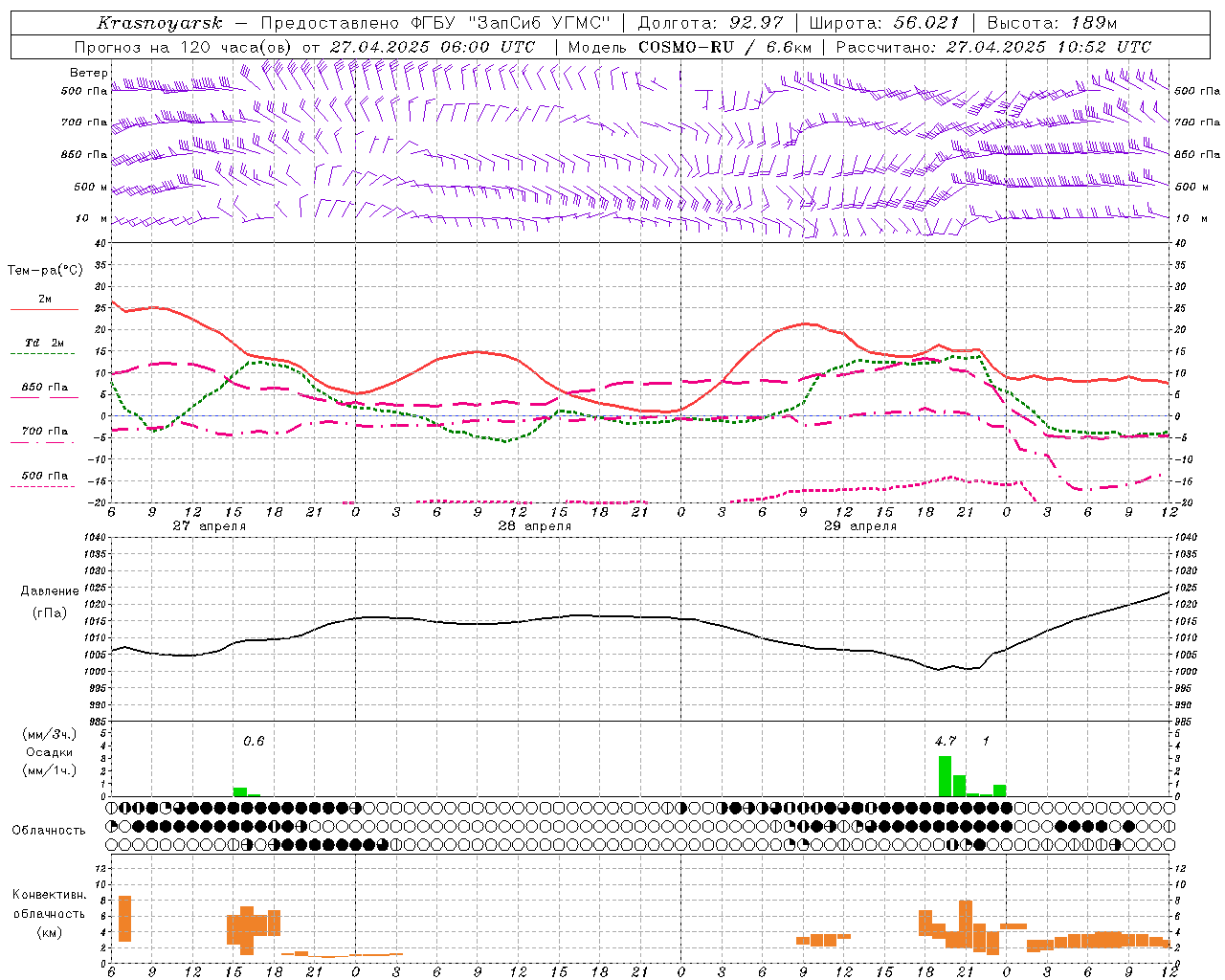Viewport: 1225px width, 980px height.
Task: Select '500 гПа' in the temperature legend
Action: 44,476
